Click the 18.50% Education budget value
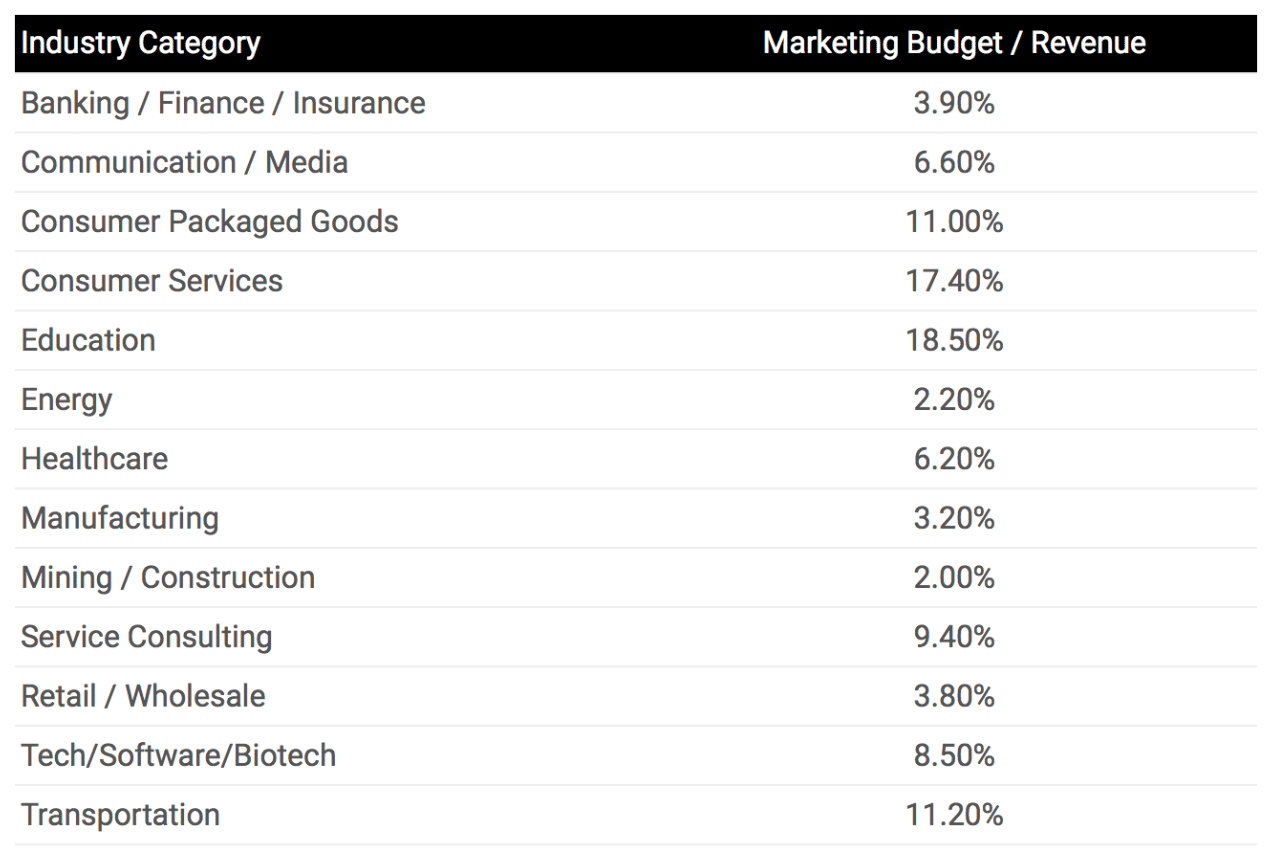 pos(954,340)
